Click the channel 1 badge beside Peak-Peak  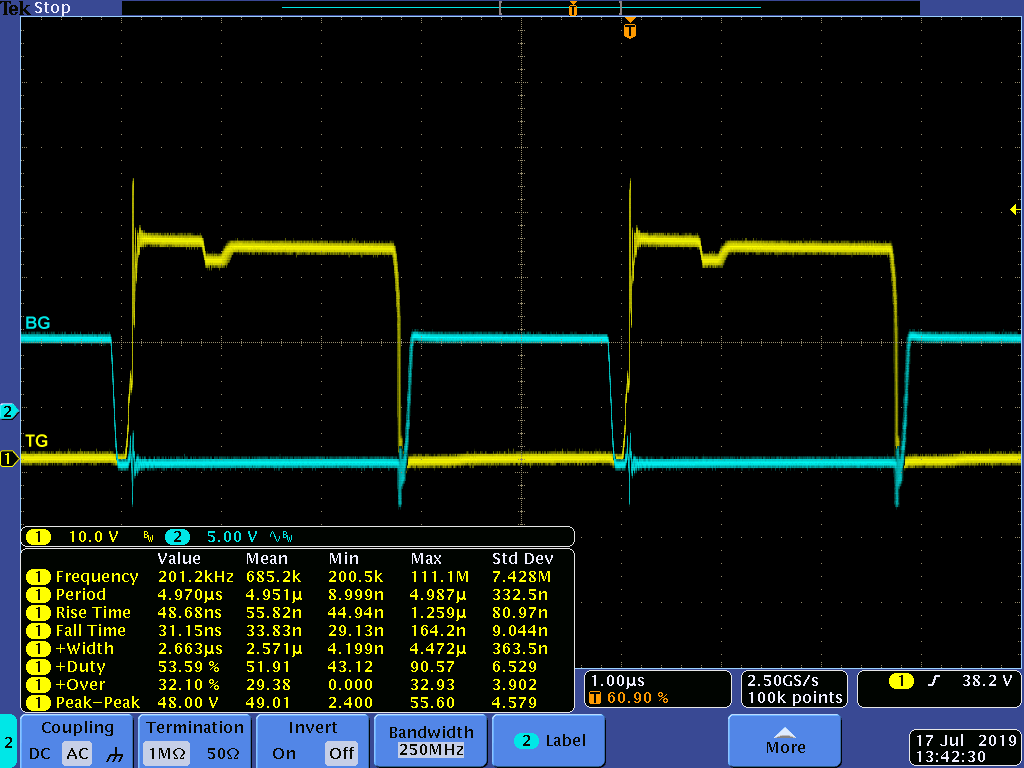tap(38, 703)
